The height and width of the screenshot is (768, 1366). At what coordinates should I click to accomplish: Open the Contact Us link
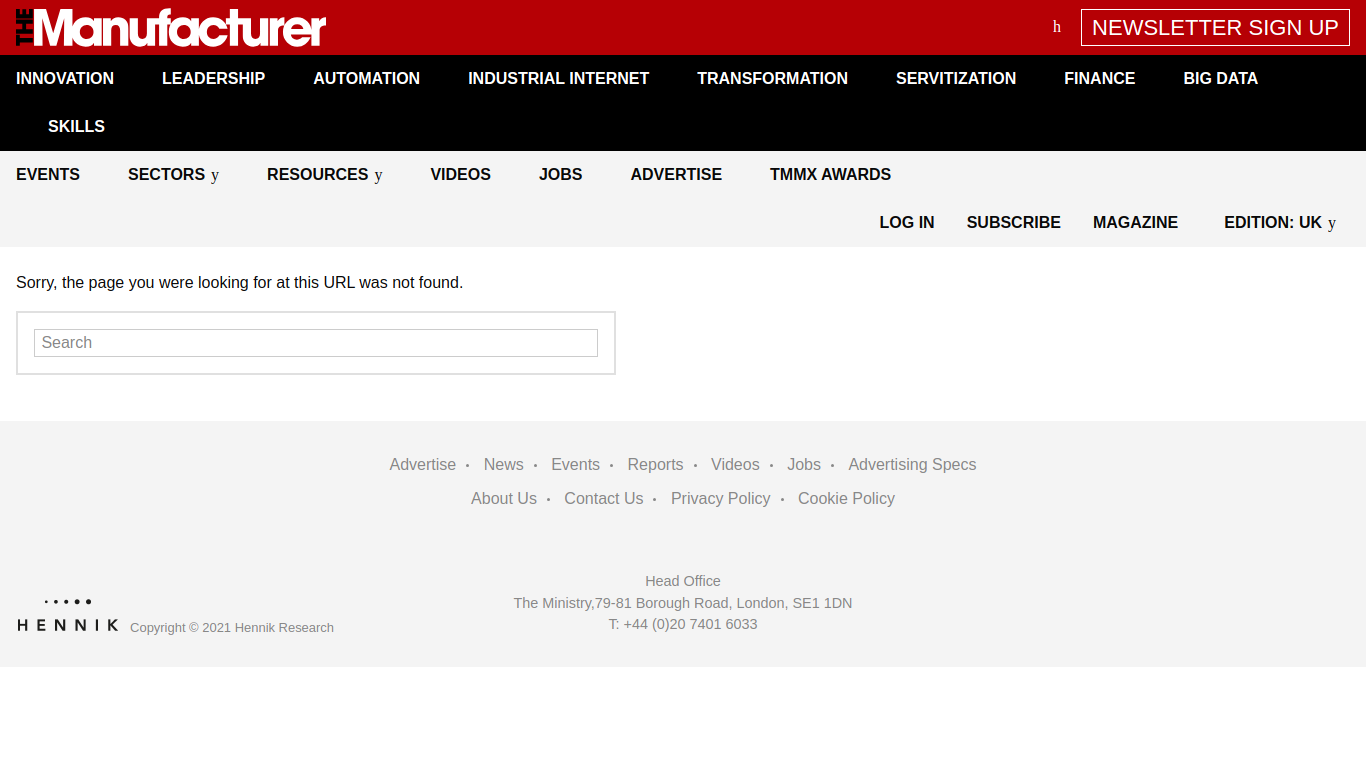(x=603, y=498)
